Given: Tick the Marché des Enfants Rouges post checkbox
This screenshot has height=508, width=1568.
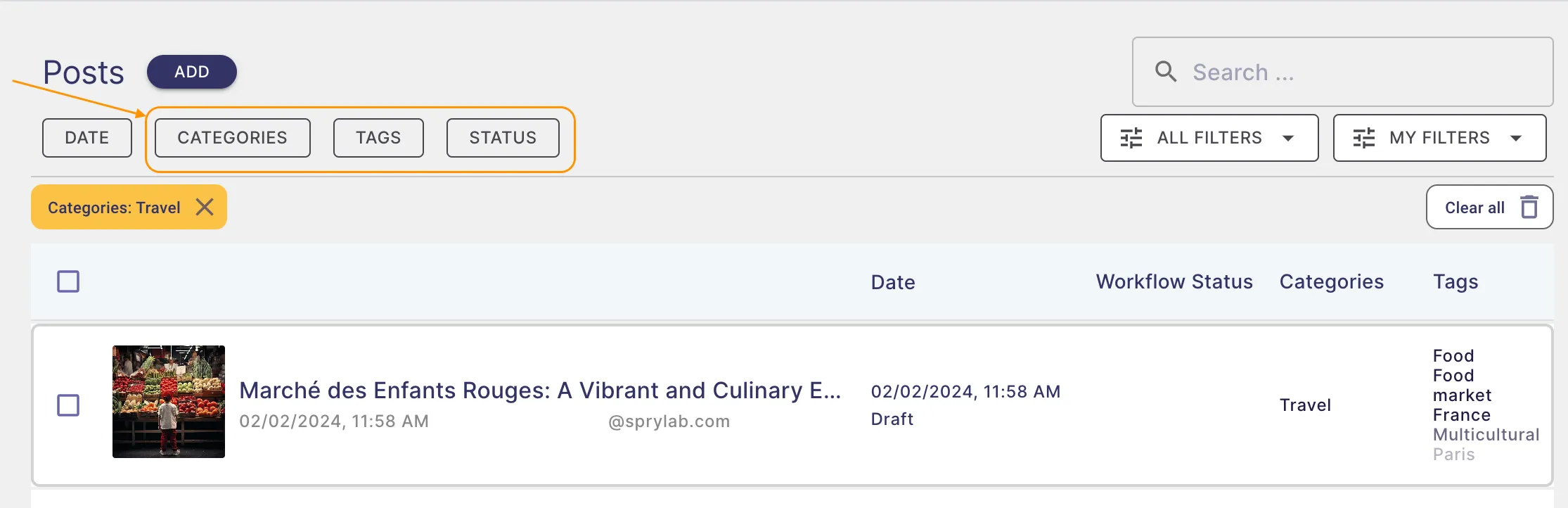Looking at the screenshot, I should 68,405.
